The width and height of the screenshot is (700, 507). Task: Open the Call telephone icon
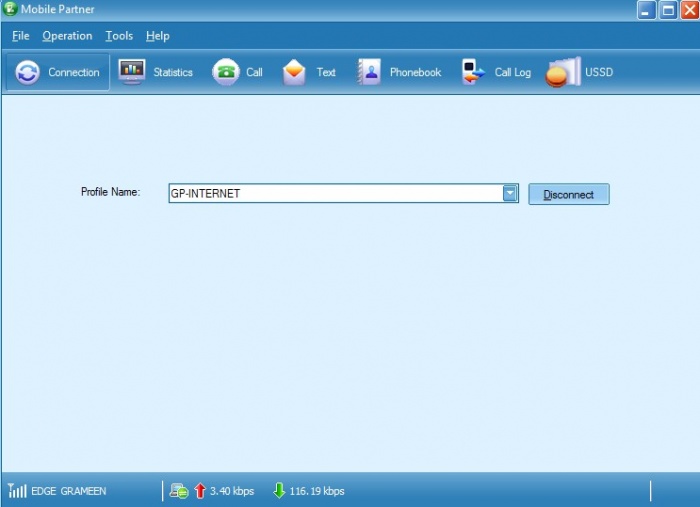point(226,72)
